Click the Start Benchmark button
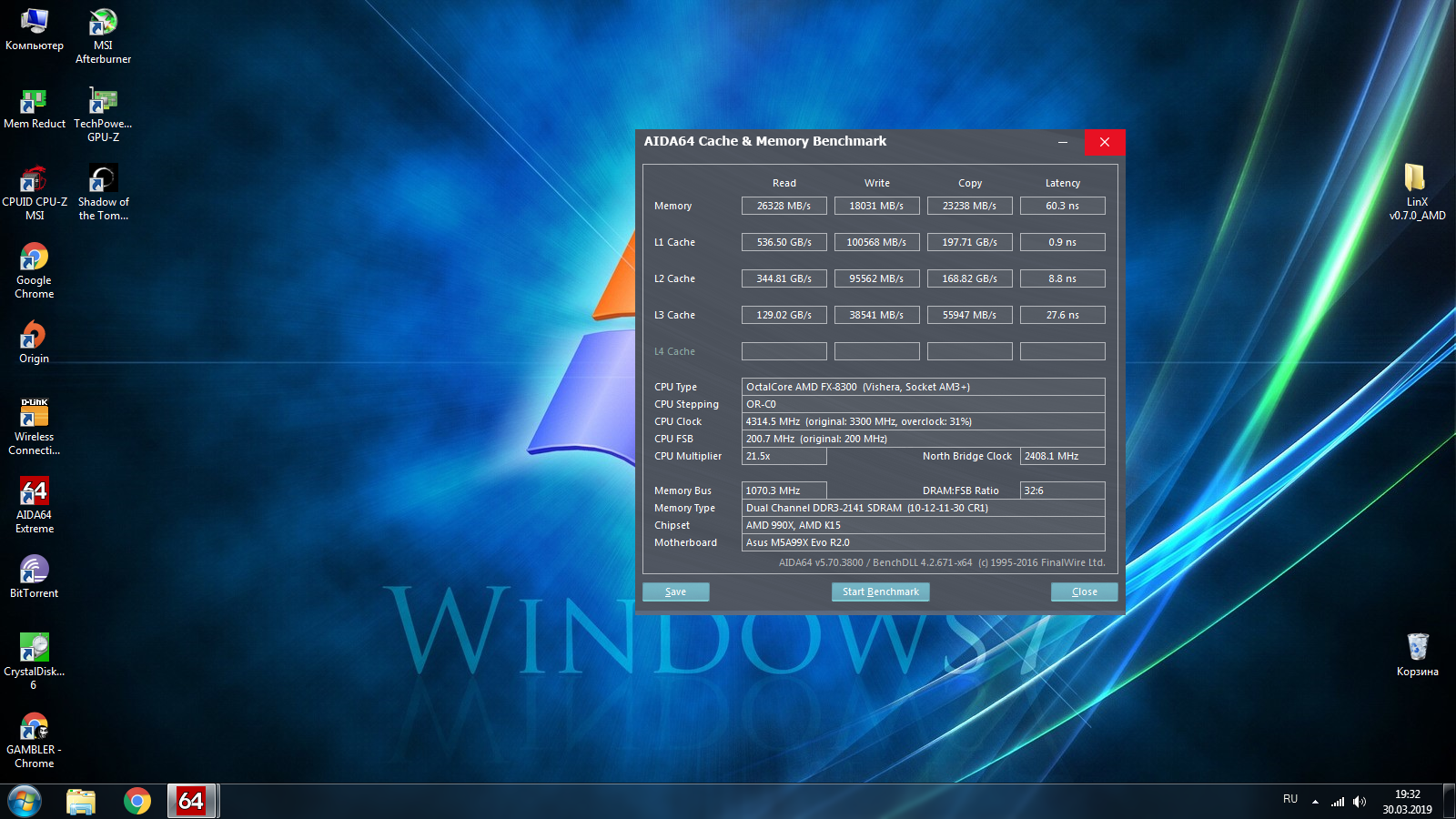Image resolution: width=1456 pixels, height=819 pixels. pos(881,591)
